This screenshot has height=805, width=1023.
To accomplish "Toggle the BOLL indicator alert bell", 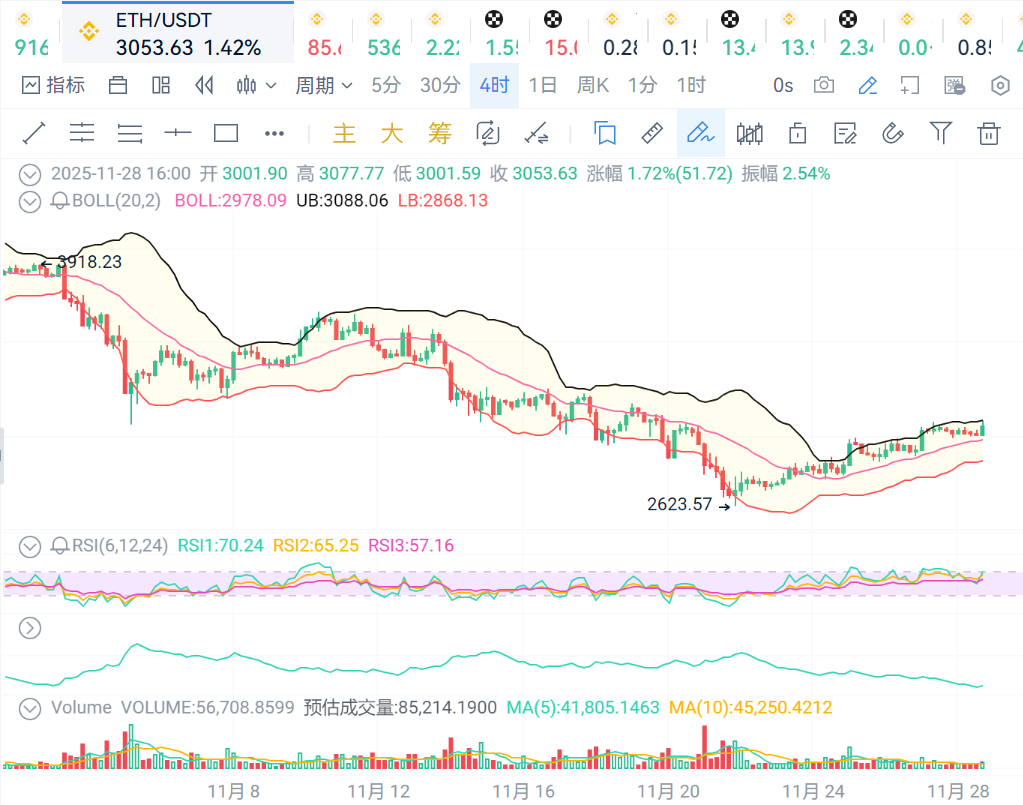I will point(61,201).
